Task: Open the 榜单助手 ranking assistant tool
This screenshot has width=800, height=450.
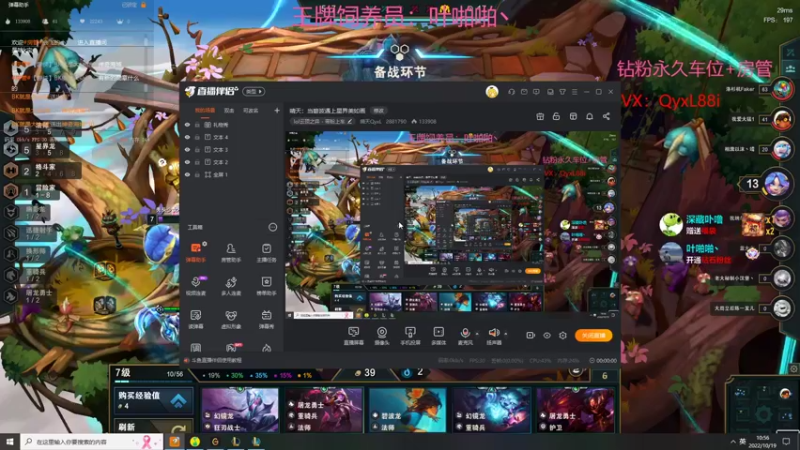Action: [266, 286]
